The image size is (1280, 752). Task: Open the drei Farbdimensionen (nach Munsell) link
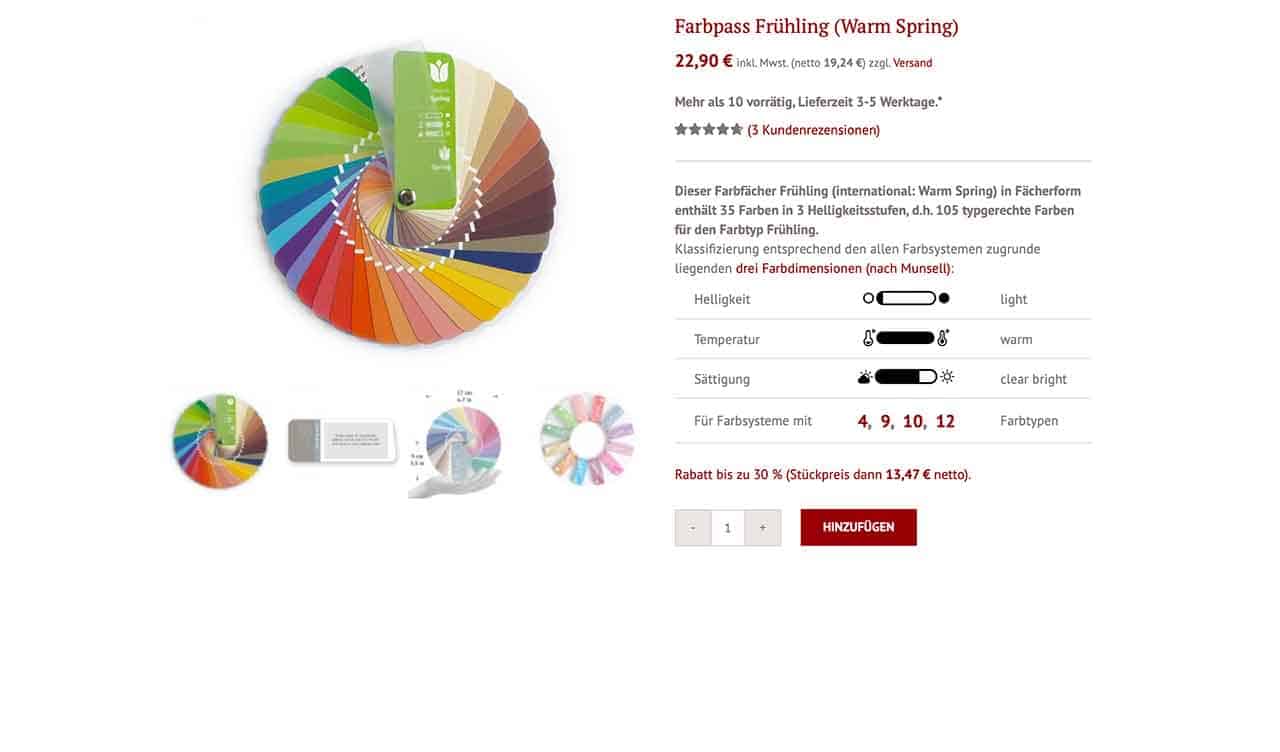[843, 269]
